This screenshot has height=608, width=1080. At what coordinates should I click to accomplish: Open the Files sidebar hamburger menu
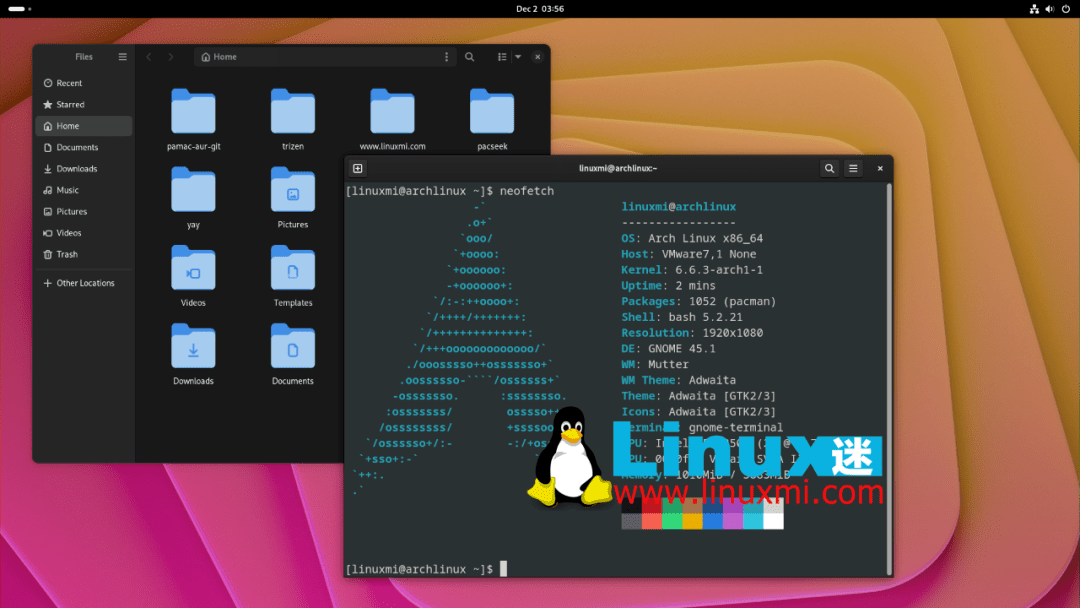(x=122, y=57)
